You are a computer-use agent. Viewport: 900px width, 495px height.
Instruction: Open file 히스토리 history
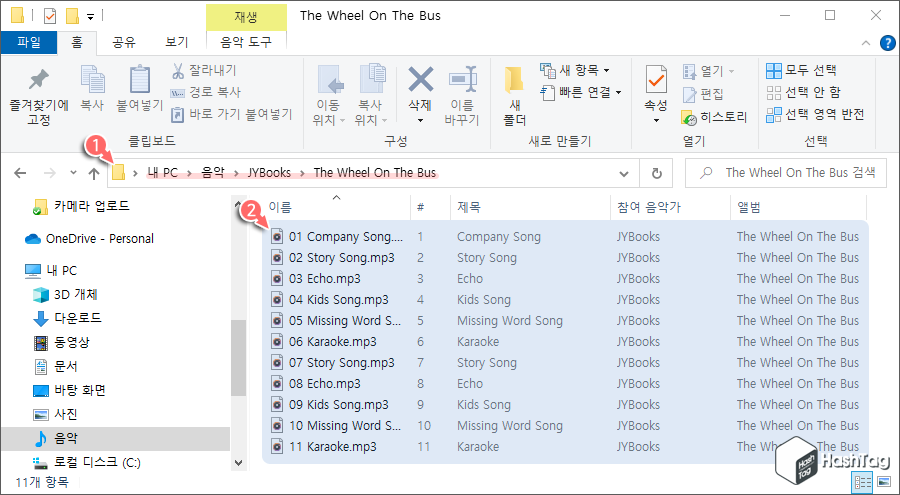pos(715,117)
